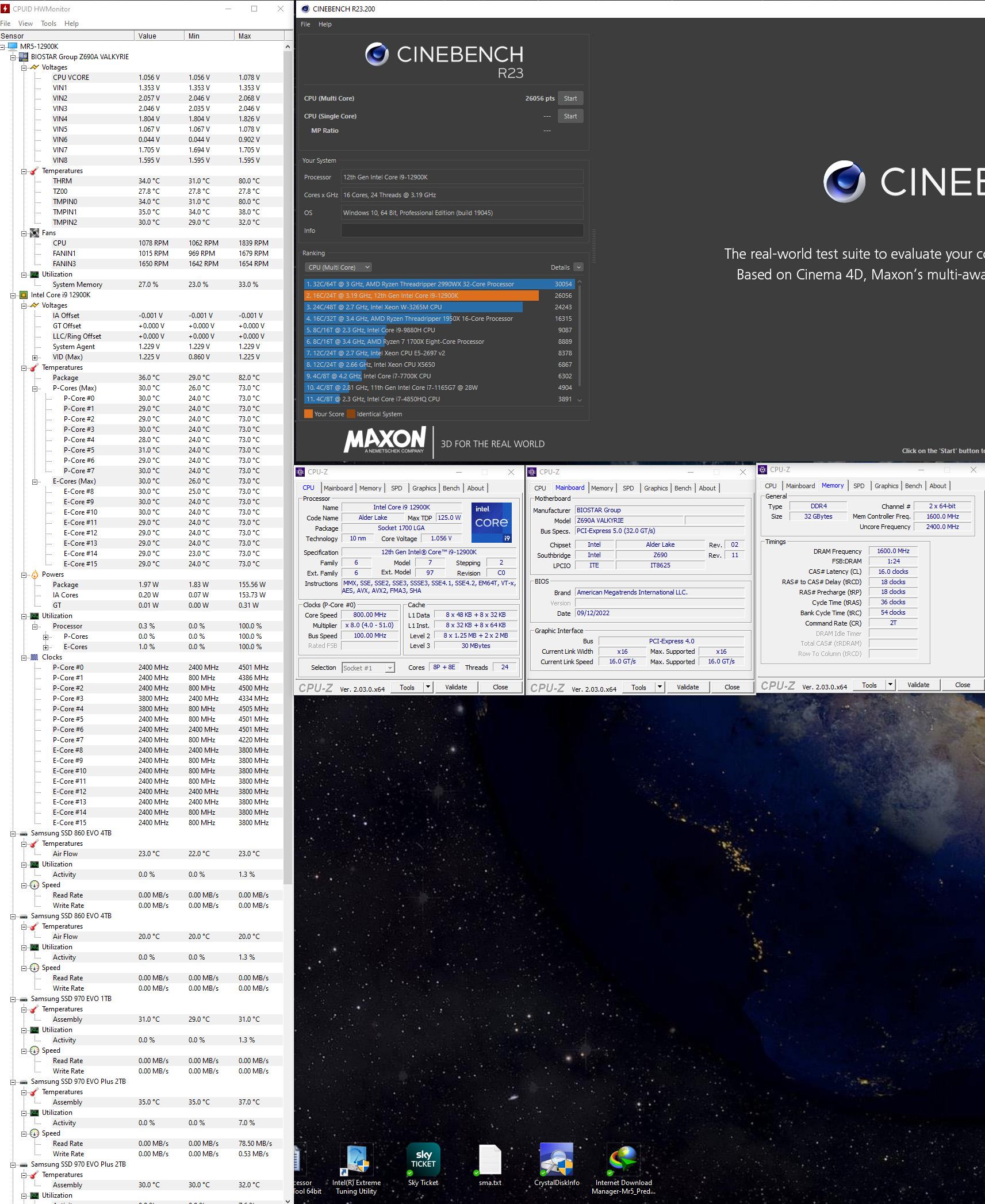Select the AMD Ryzen Threadripper 2990WX ranking row
Viewport: 985px width, 1204px height.
click(439, 284)
